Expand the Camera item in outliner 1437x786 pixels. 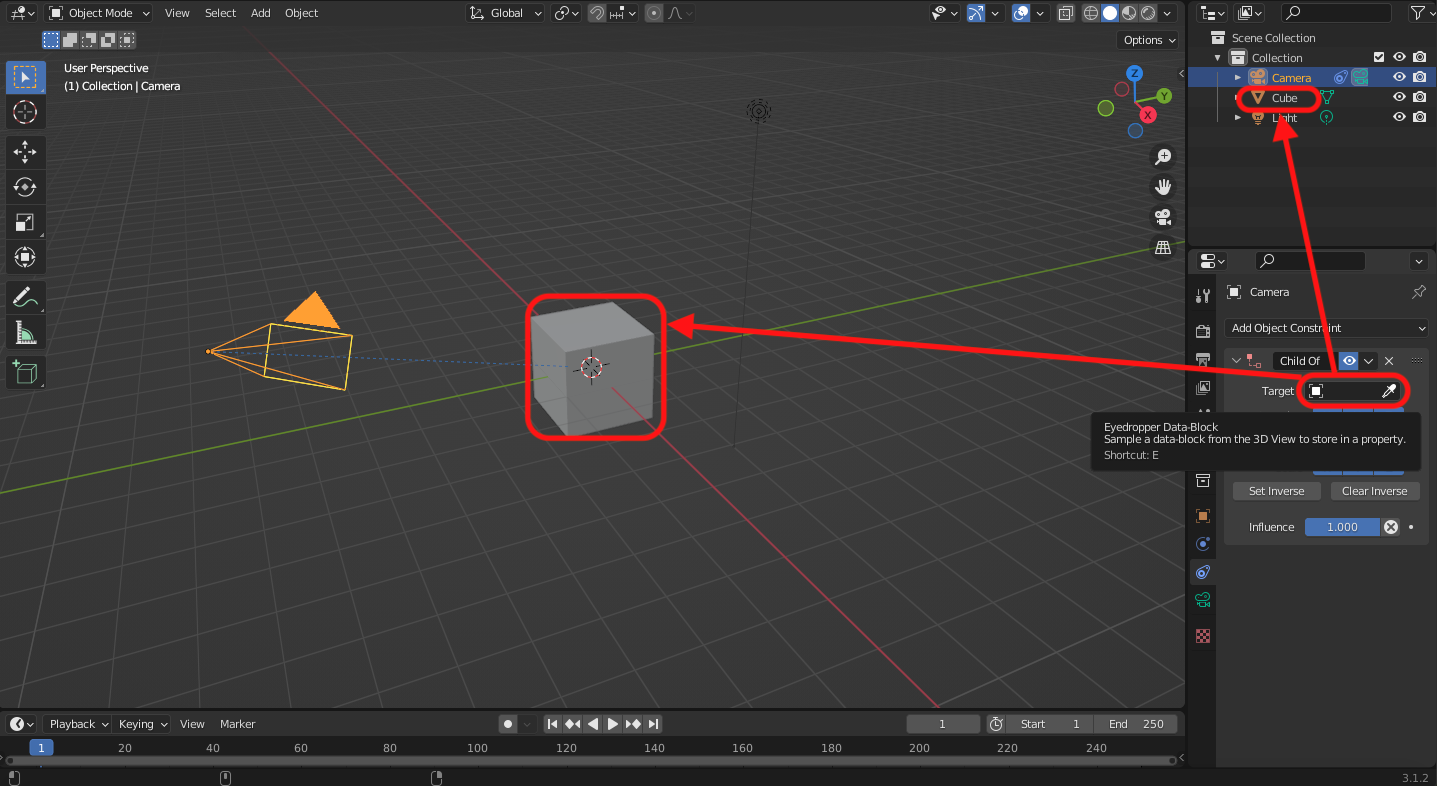click(x=1238, y=78)
